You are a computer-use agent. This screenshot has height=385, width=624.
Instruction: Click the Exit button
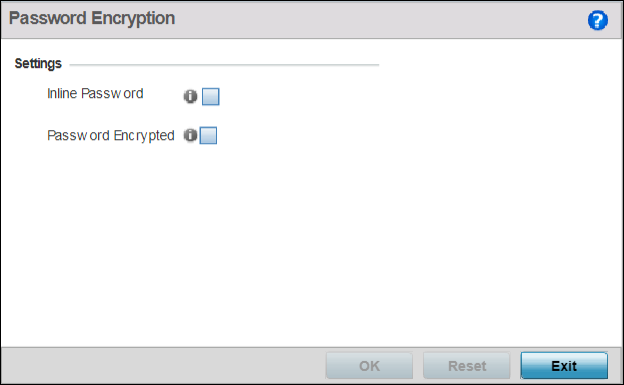[x=564, y=365]
